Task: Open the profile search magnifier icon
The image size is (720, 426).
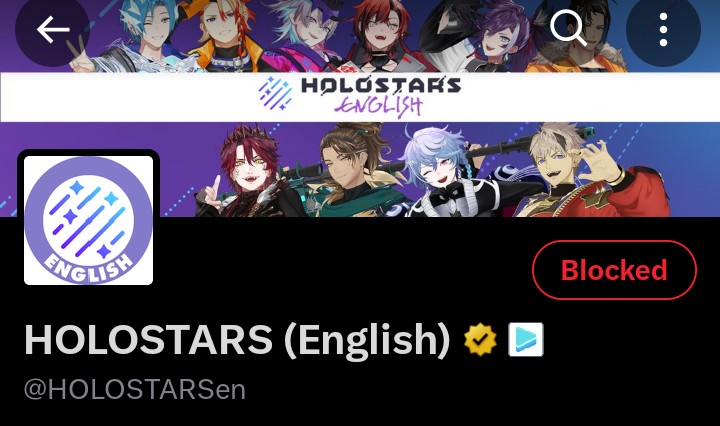Action: pos(568,29)
